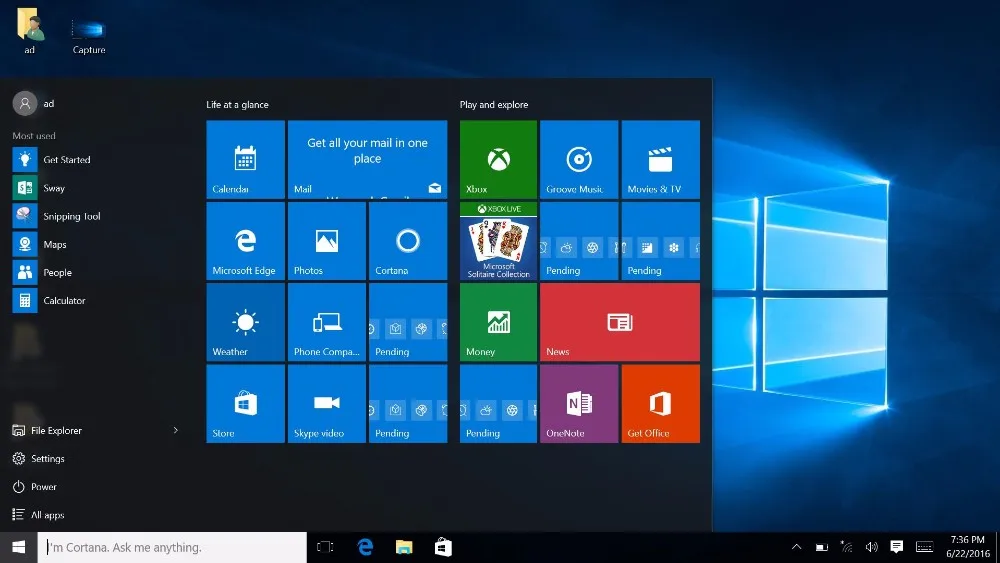
Task: Click the Life at a glance group header
Action: pos(237,105)
